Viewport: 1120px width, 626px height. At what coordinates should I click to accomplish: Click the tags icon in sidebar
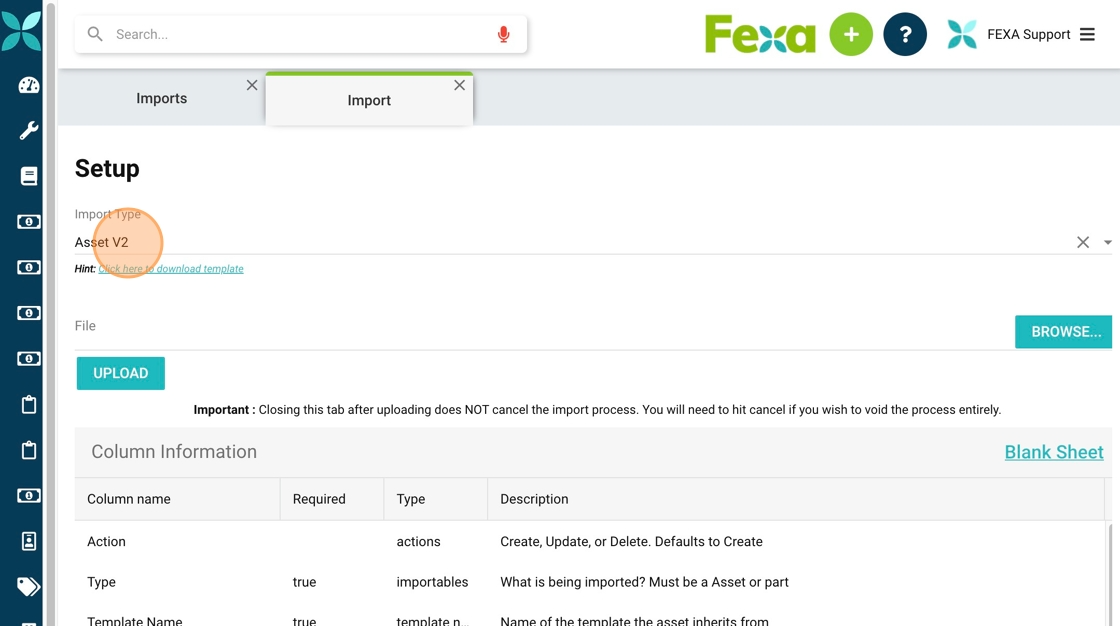(28, 586)
